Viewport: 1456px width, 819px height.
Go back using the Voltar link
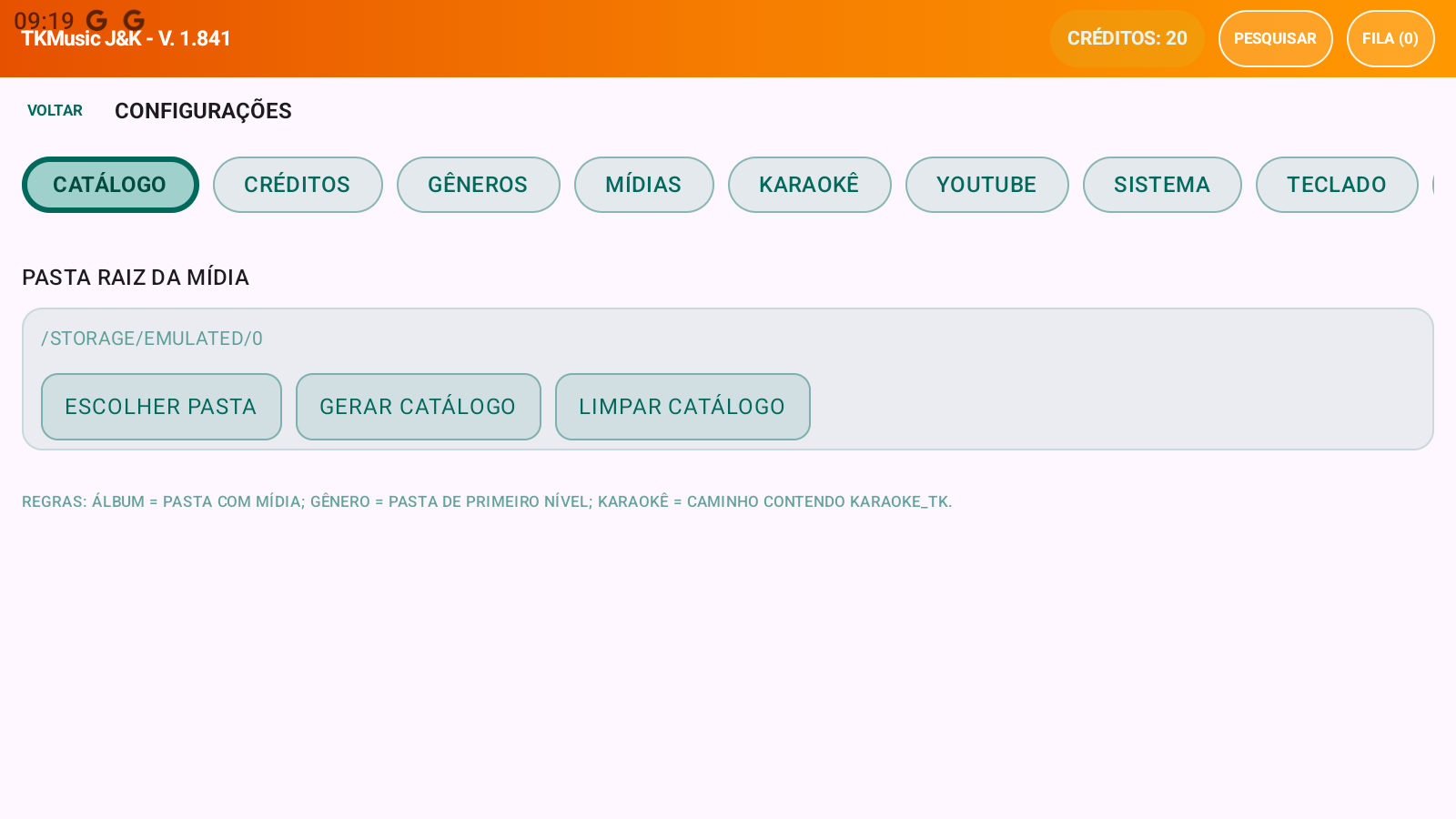click(55, 111)
